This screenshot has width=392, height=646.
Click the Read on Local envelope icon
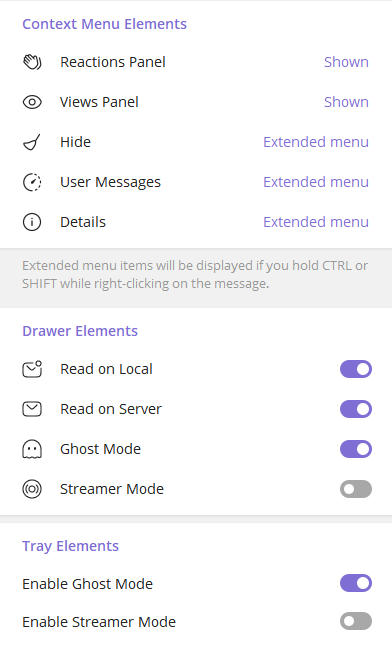pos(32,369)
